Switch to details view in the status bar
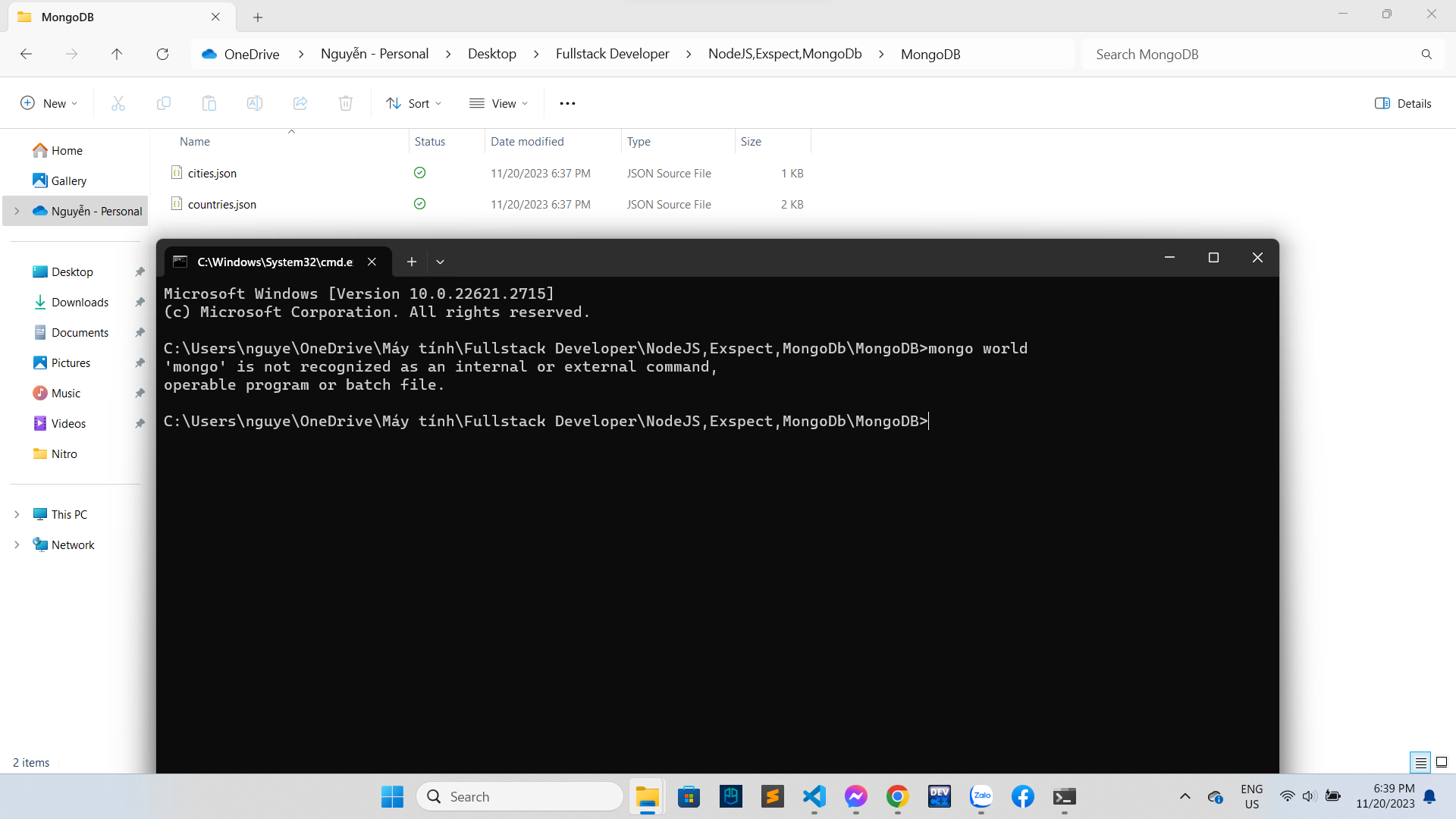The image size is (1456, 819). [1420, 762]
